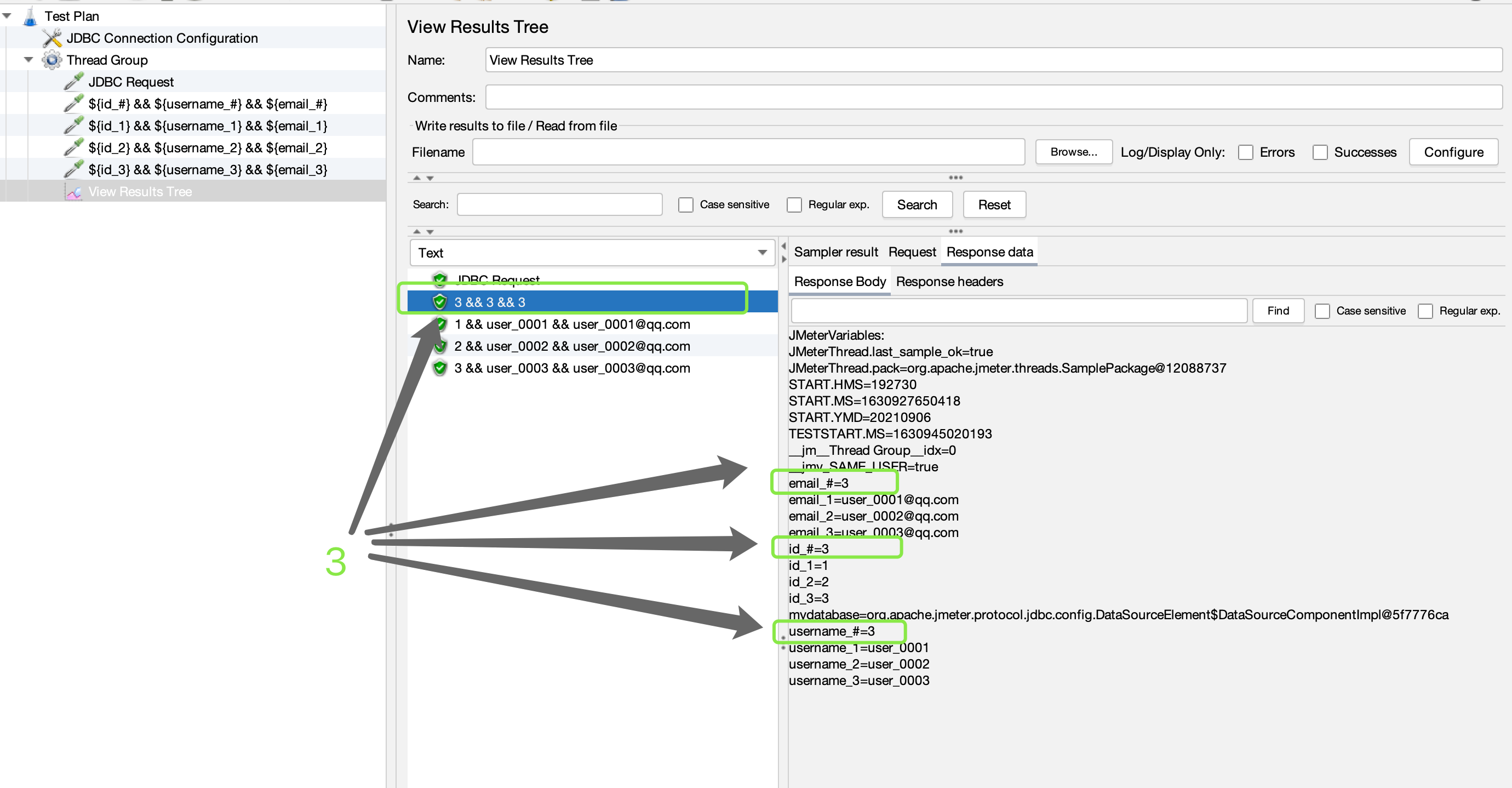
Task: Enable the Successes only checkbox
Action: [x=1320, y=153]
